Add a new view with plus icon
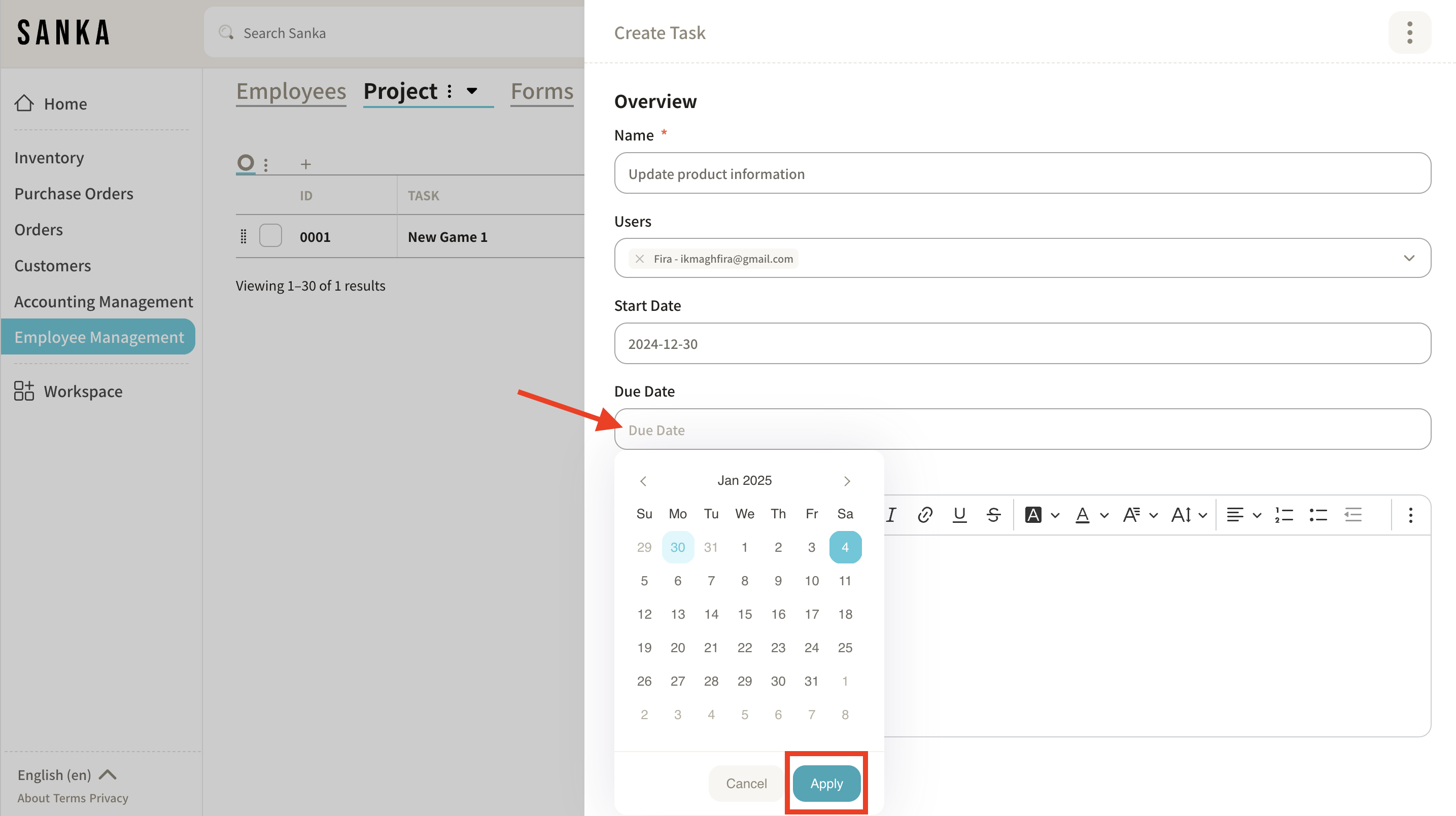This screenshot has height=816, width=1456. coord(305,164)
